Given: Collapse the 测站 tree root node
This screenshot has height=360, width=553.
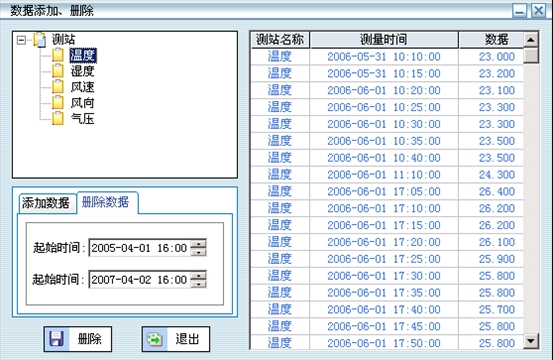Looking at the screenshot, I should pos(21,40).
